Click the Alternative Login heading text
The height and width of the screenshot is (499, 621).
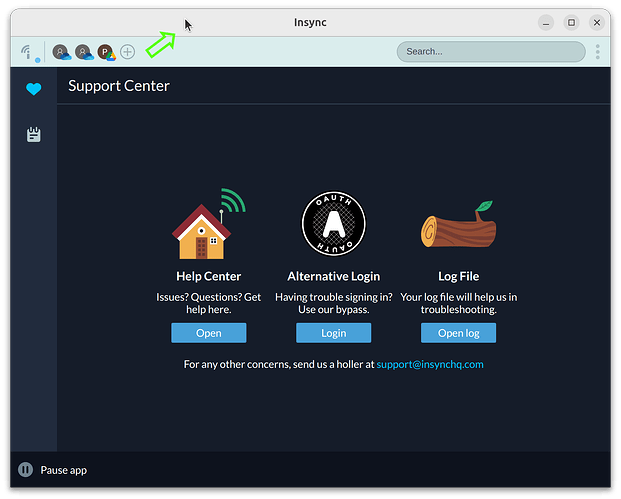(333, 276)
